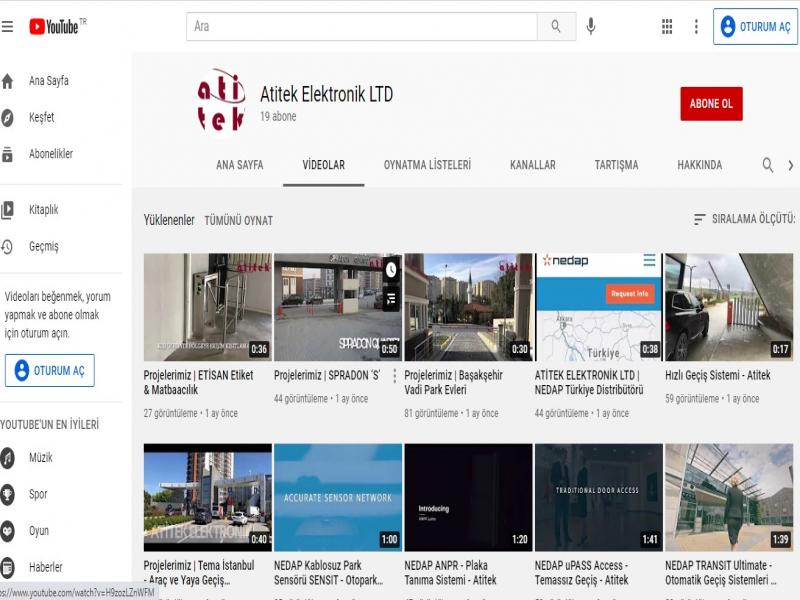The image size is (800, 600).
Task: Click the 19 abone subscriber count
Action: coord(278,116)
